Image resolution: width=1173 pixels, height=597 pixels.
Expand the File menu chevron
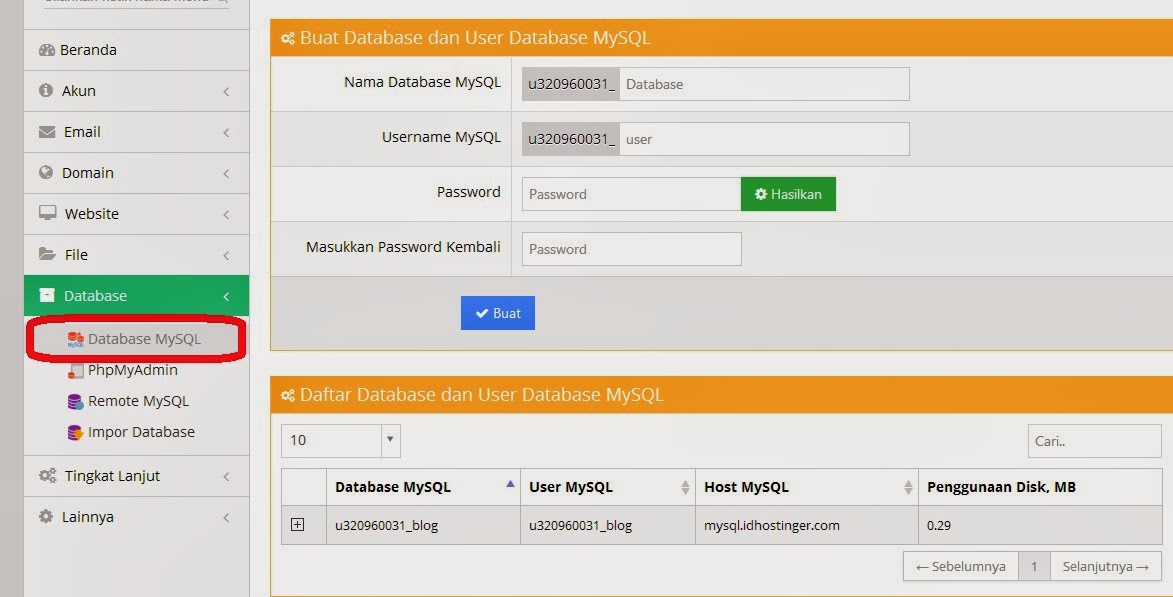tap(226, 256)
